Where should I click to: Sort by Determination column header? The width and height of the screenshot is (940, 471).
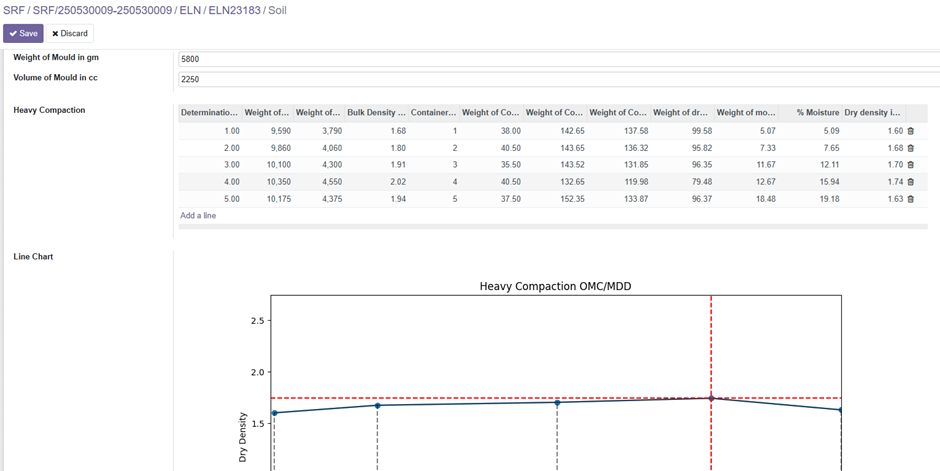click(210, 113)
